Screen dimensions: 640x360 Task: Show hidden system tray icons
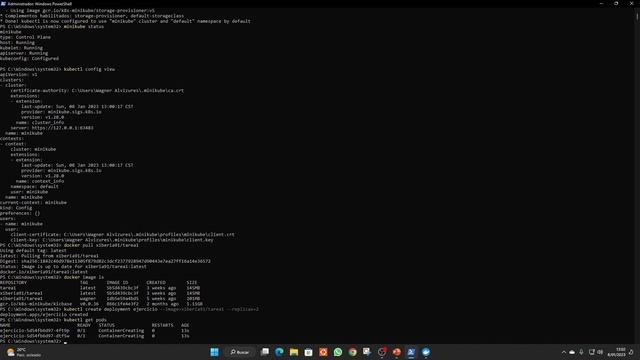coord(564,352)
